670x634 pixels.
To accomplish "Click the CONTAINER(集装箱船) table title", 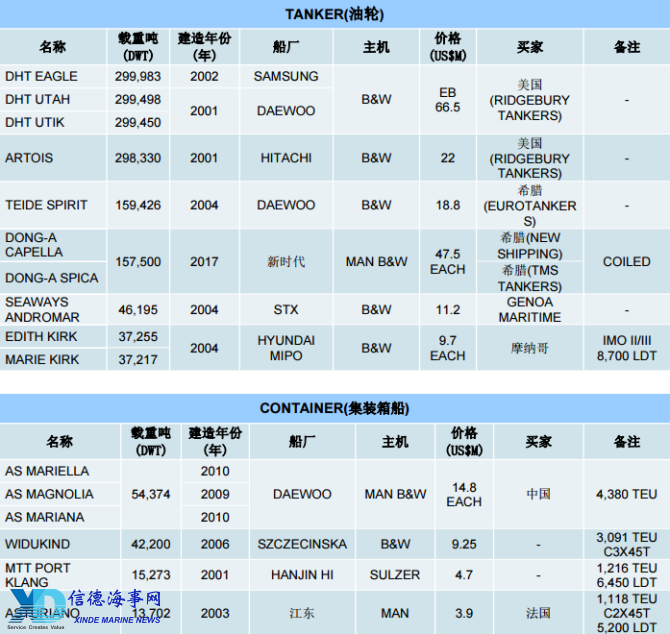I will 335,408.
